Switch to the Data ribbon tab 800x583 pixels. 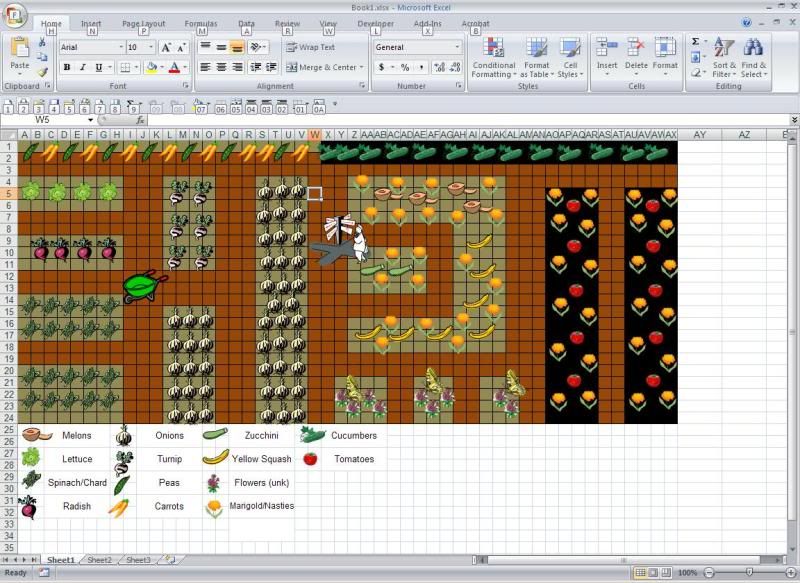(x=246, y=23)
